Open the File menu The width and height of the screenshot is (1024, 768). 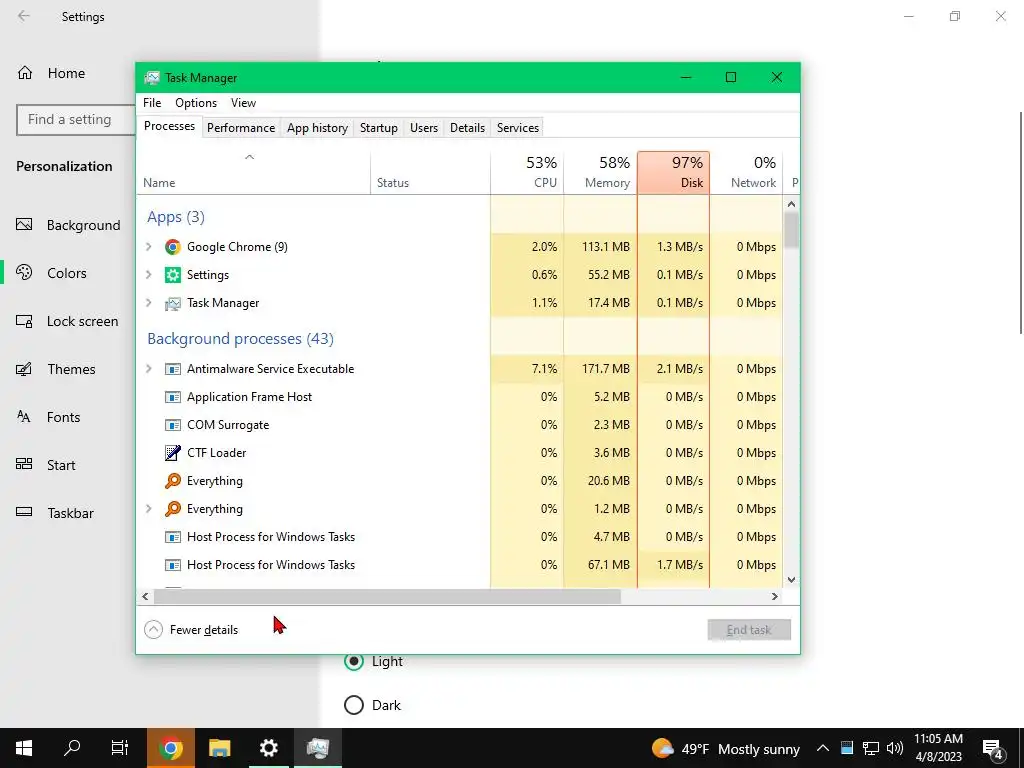click(152, 103)
